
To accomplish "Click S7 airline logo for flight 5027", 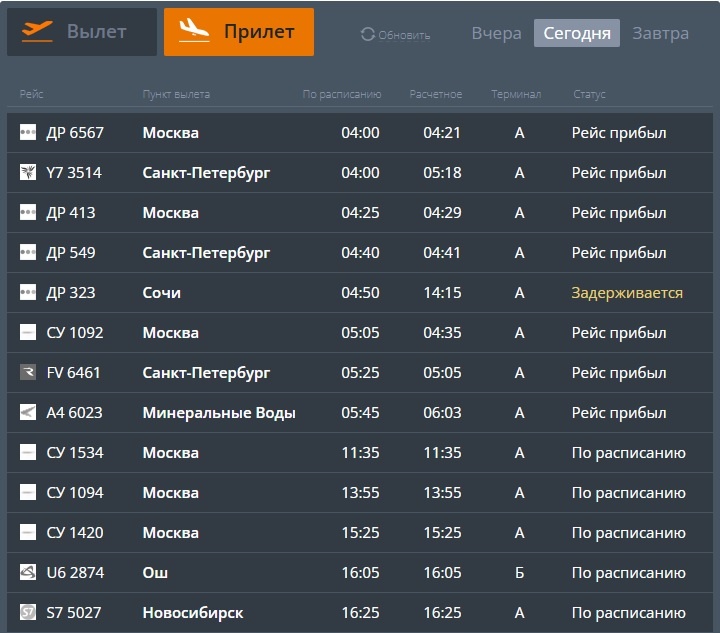I will click(x=28, y=612).
